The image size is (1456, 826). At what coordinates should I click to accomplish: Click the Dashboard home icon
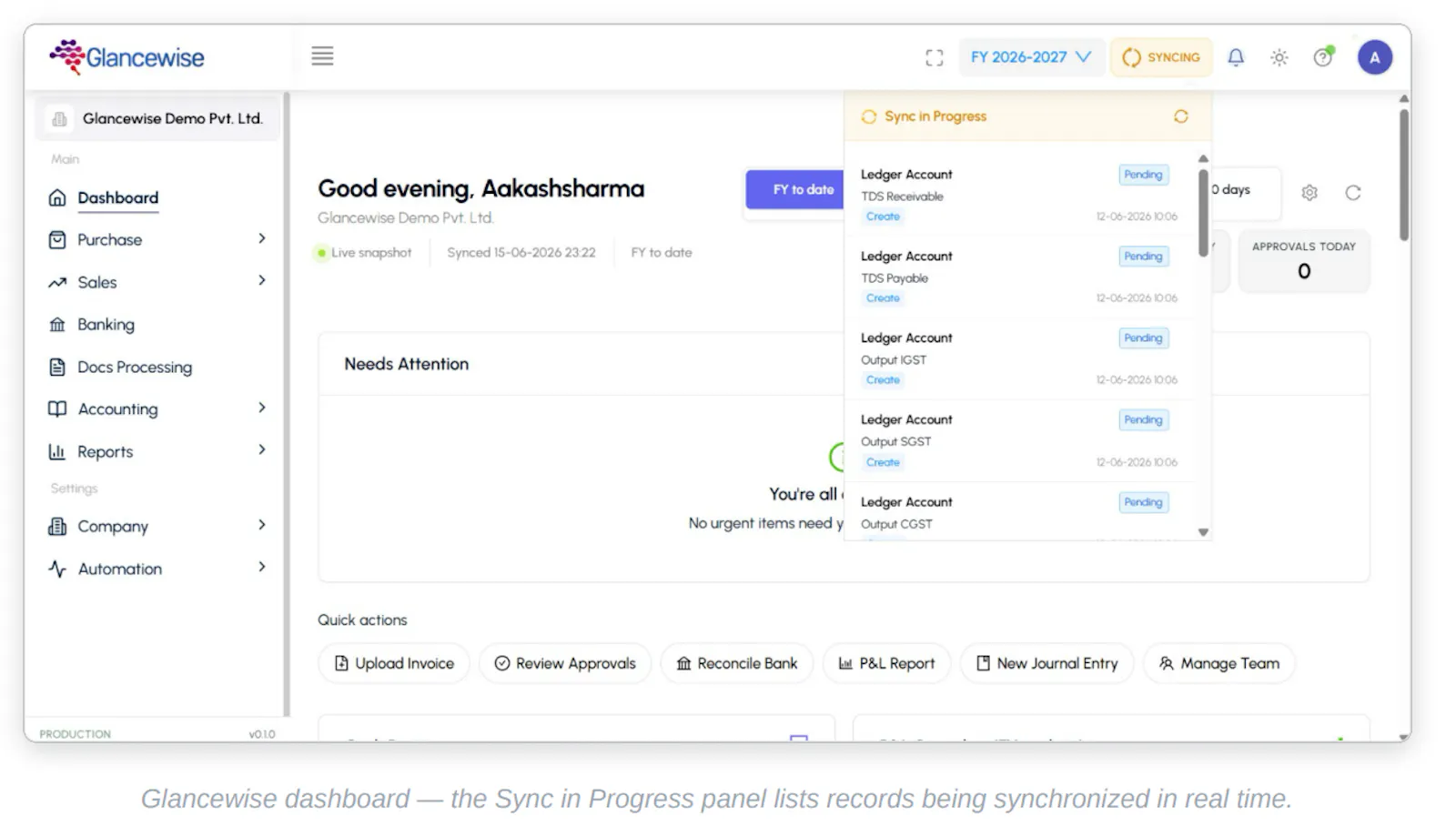57,197
